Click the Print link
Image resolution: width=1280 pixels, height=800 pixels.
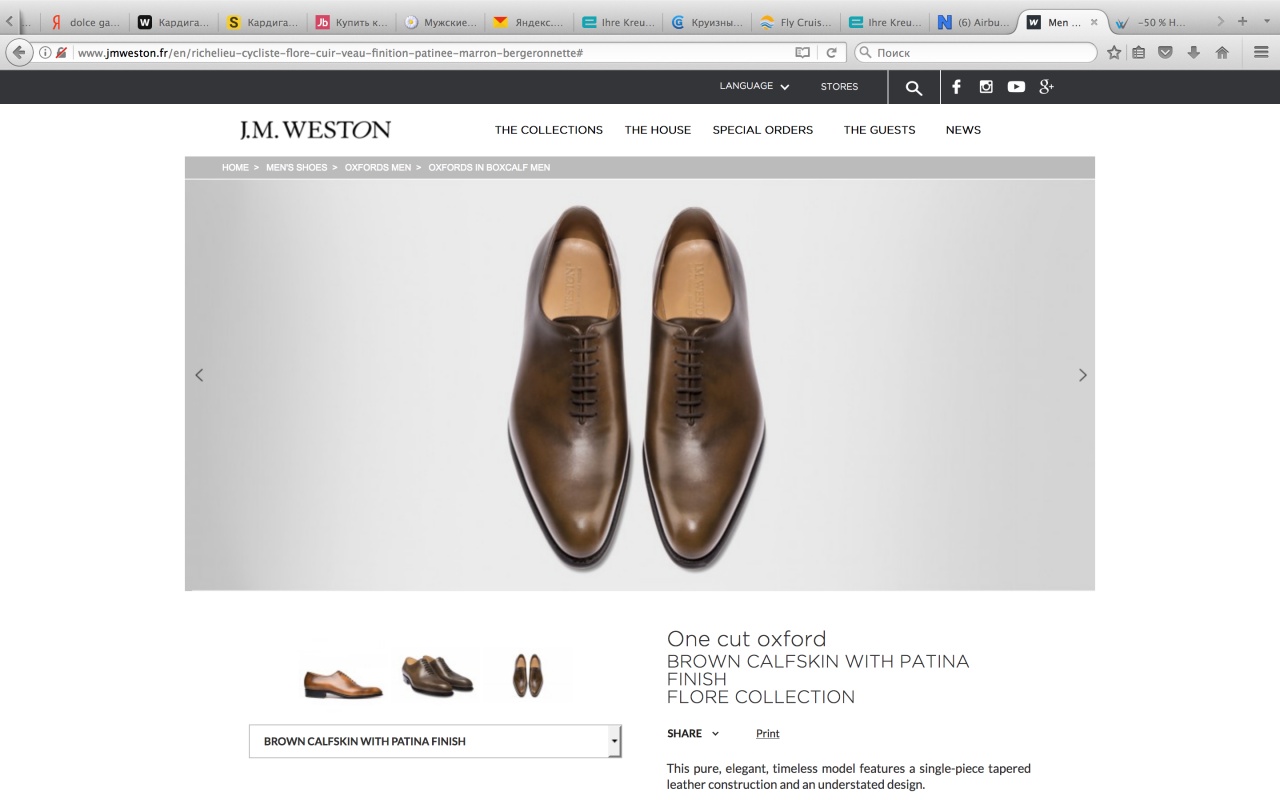767,734
